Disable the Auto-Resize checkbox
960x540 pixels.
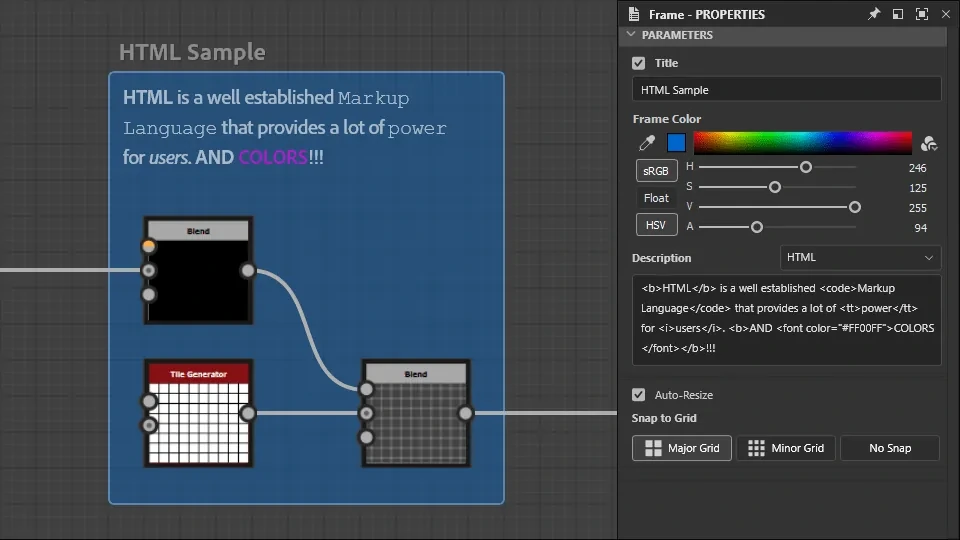click(639, 395)
